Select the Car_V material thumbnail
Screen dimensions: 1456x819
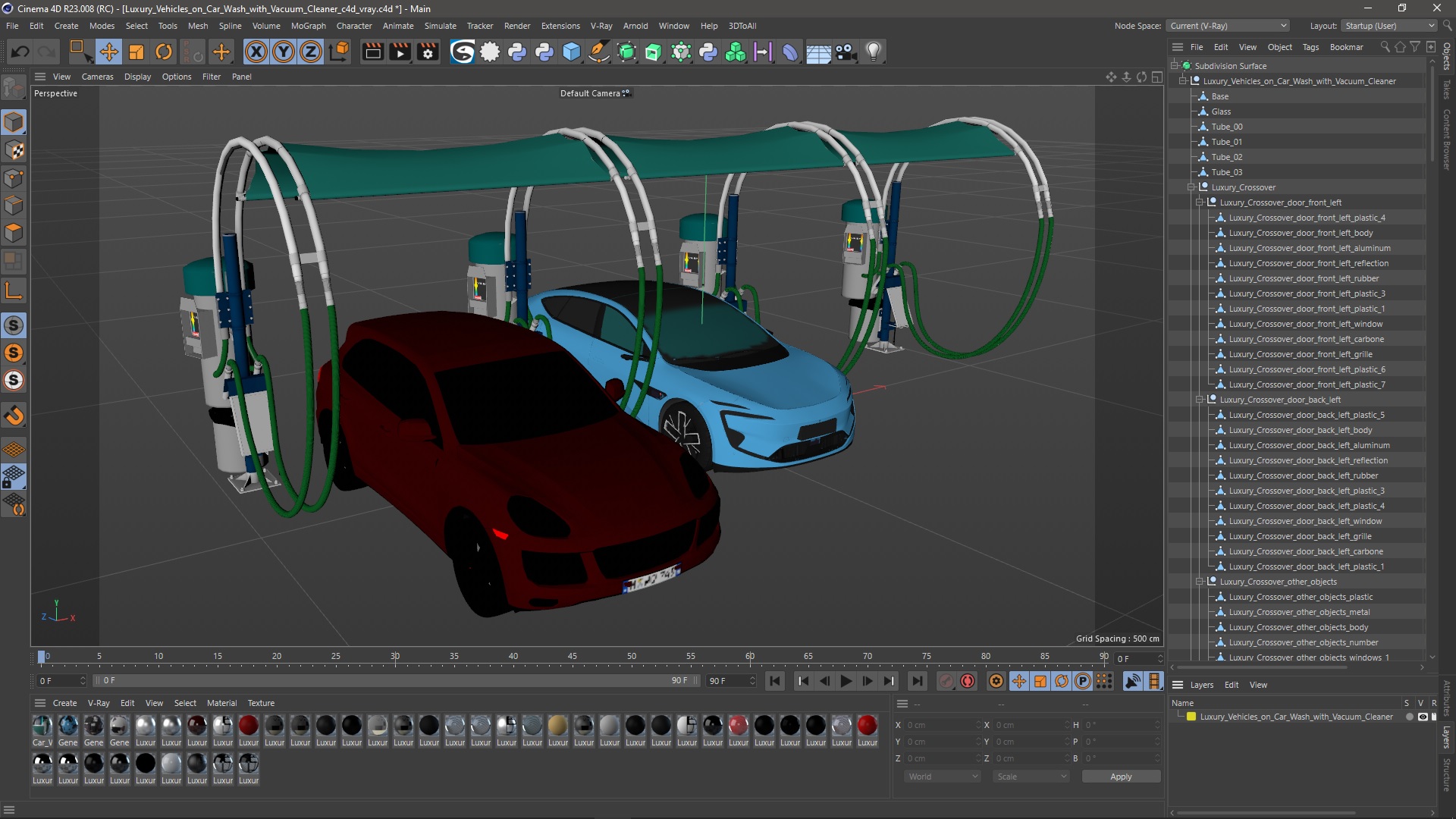tap(42, 726)
